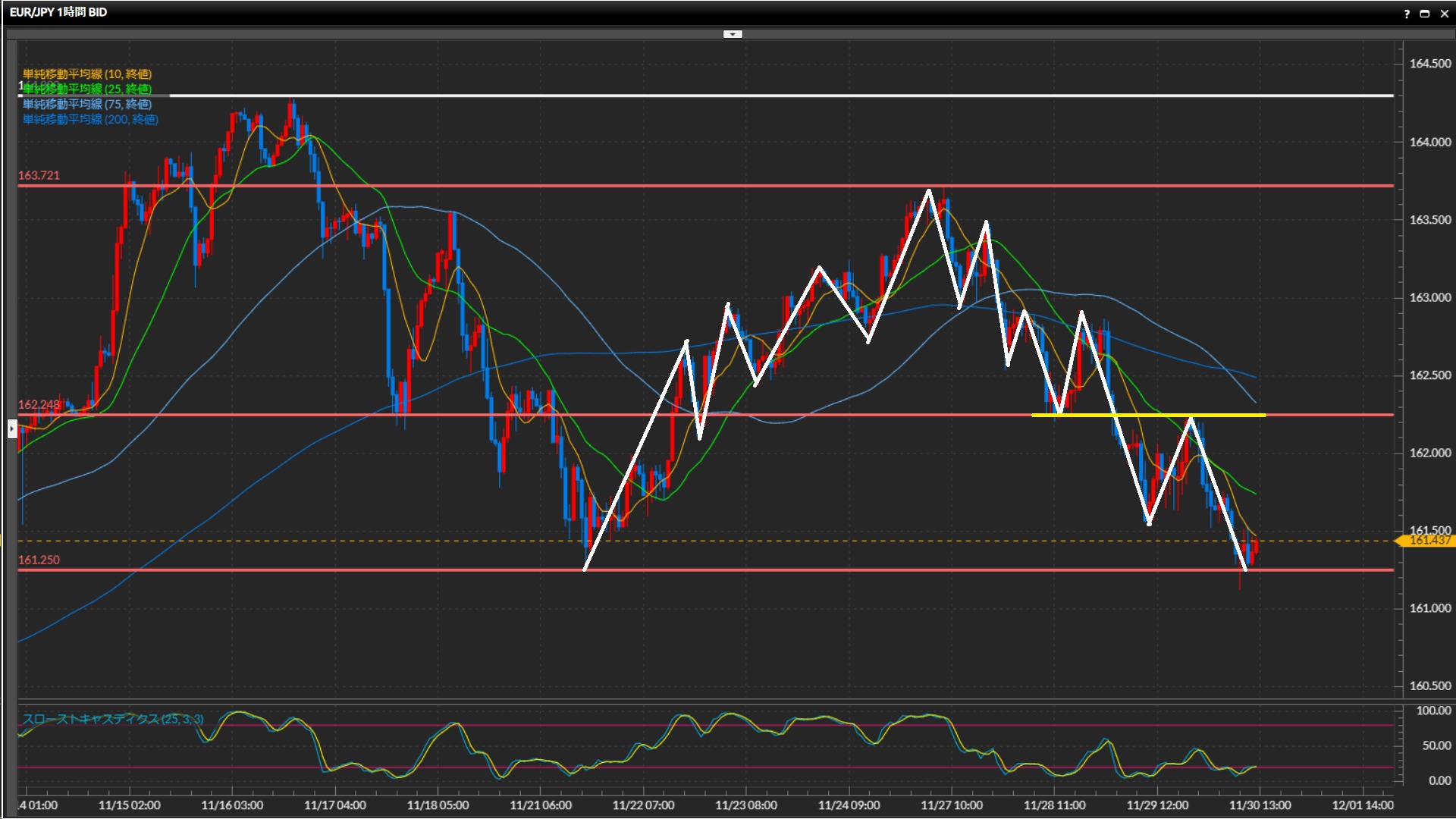Click the question mark help icon
This screenshot has height=819, width=1456.
coord(1407,14)
